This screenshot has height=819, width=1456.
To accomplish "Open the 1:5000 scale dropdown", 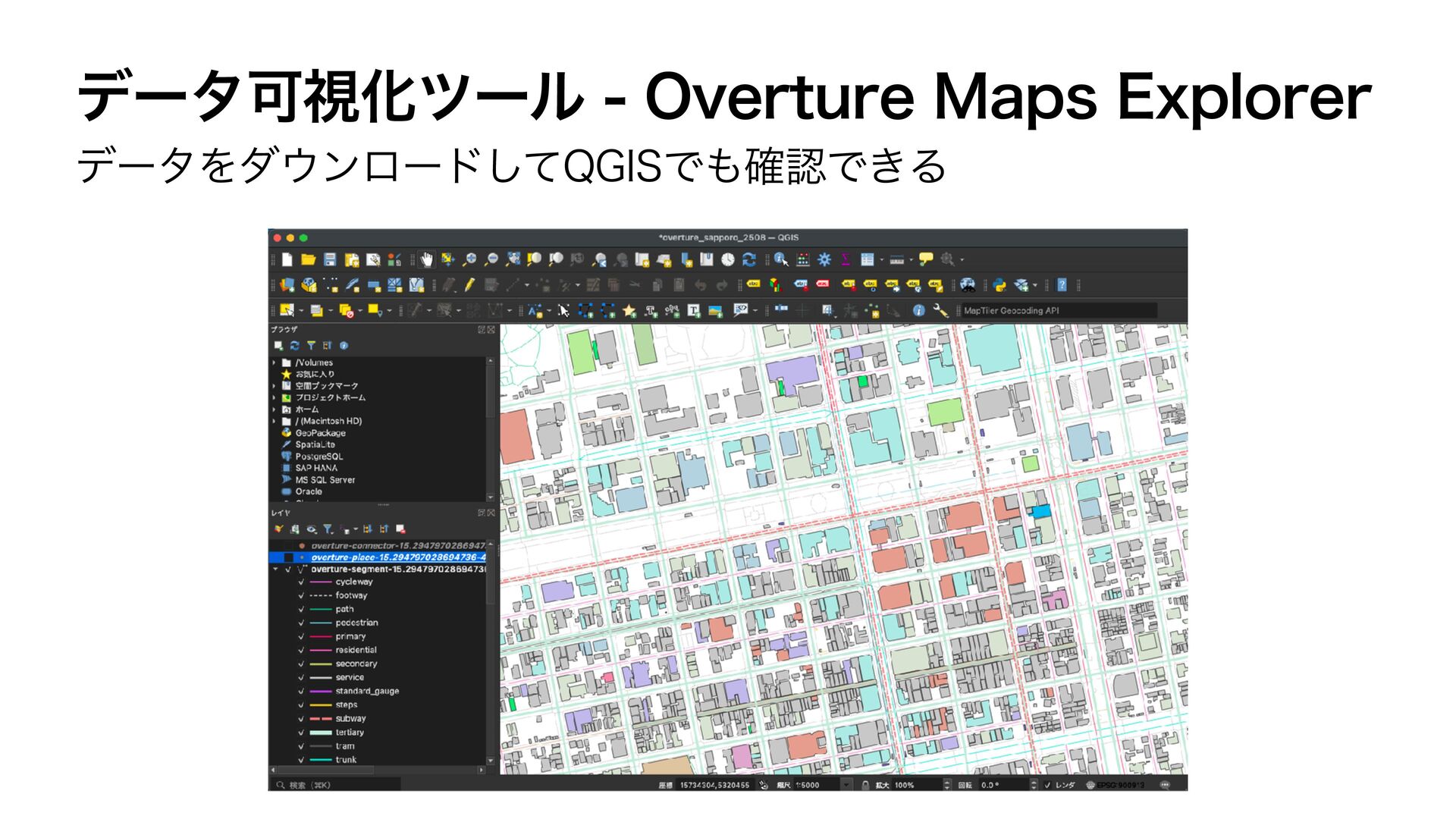I will tap(846, 785).
